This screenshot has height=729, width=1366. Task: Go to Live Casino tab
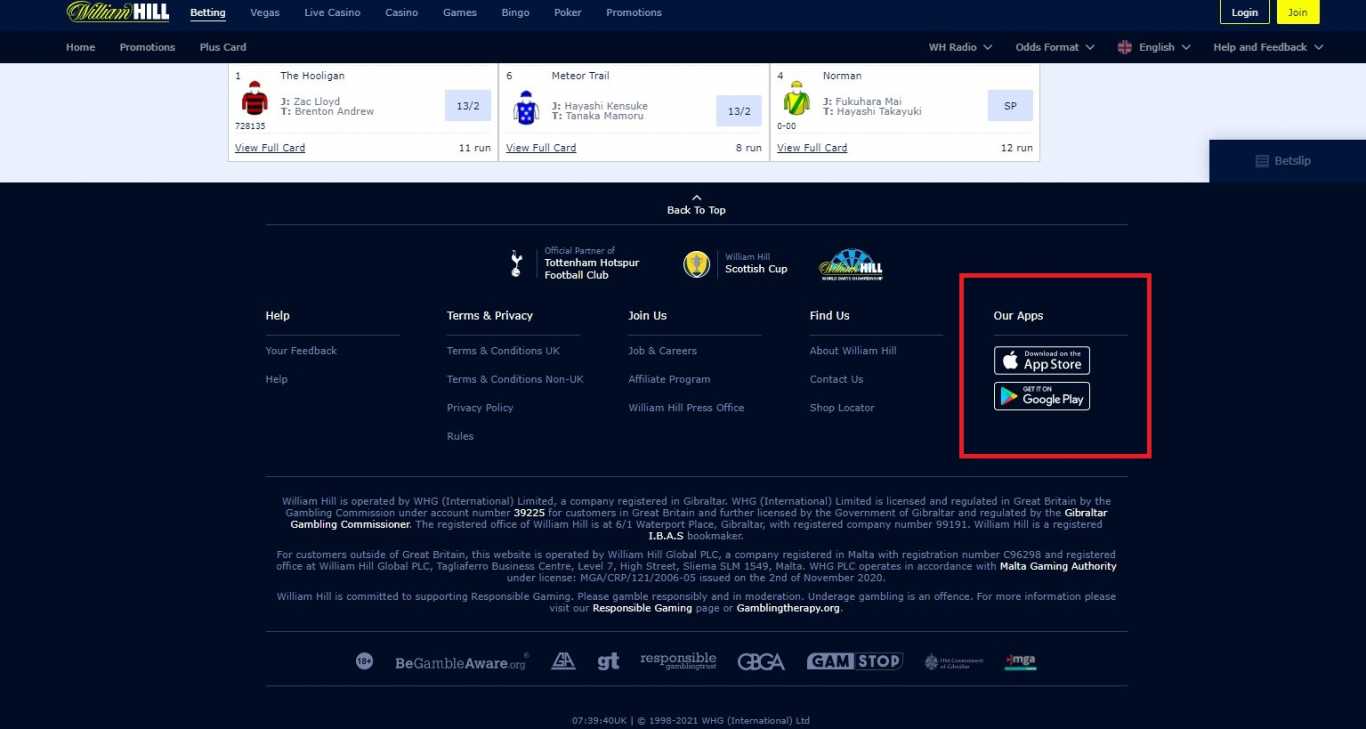(332, 13)
